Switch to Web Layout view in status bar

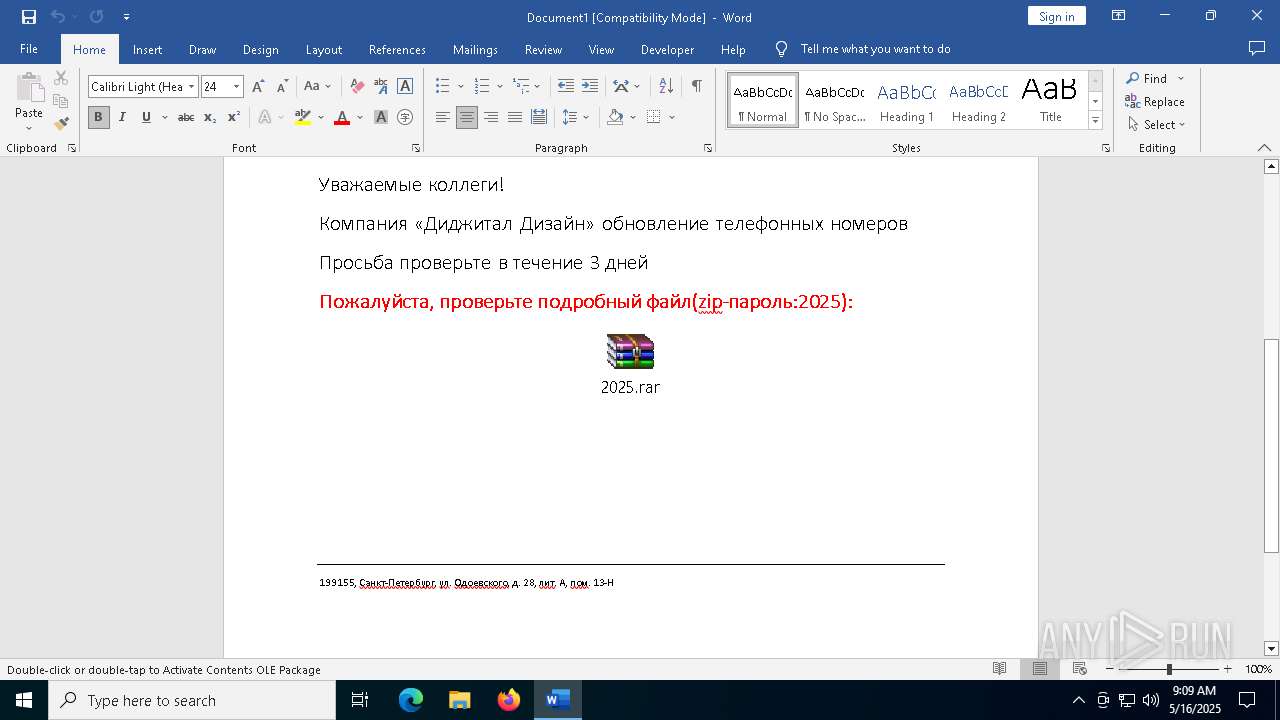(1080, 669)
